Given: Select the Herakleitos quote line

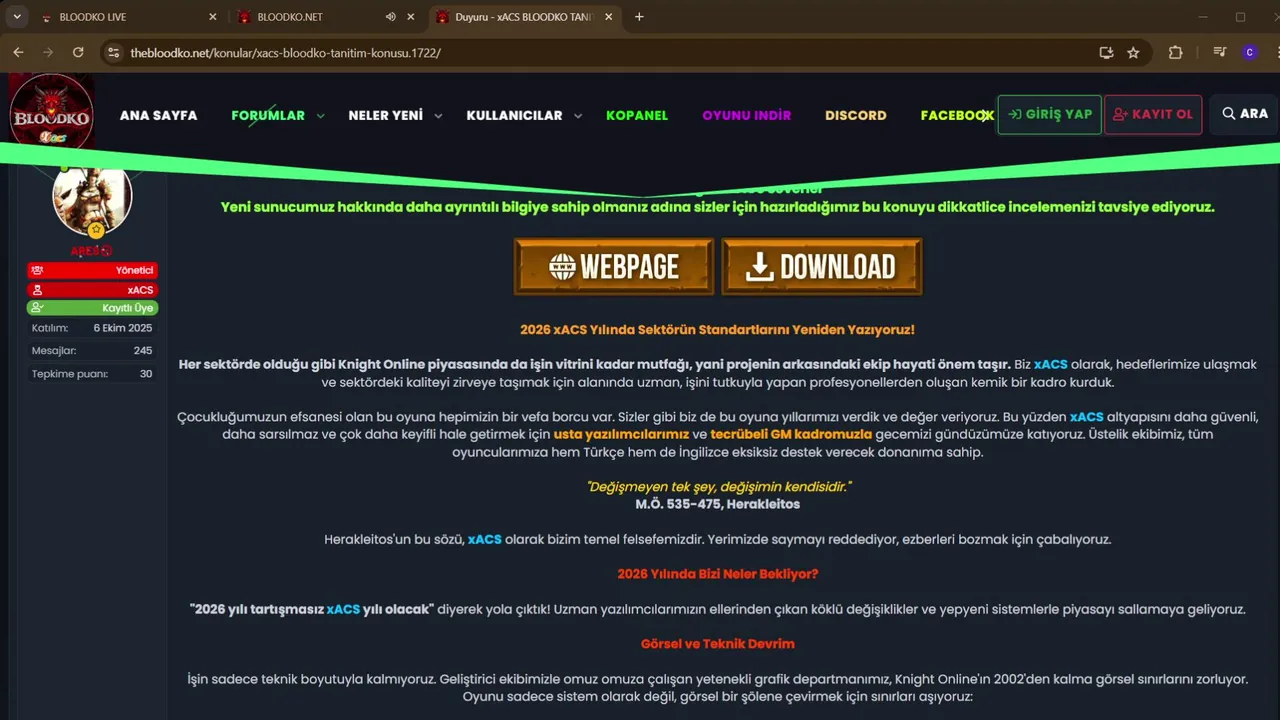Looking at the screenshot, I should (719, 487).
